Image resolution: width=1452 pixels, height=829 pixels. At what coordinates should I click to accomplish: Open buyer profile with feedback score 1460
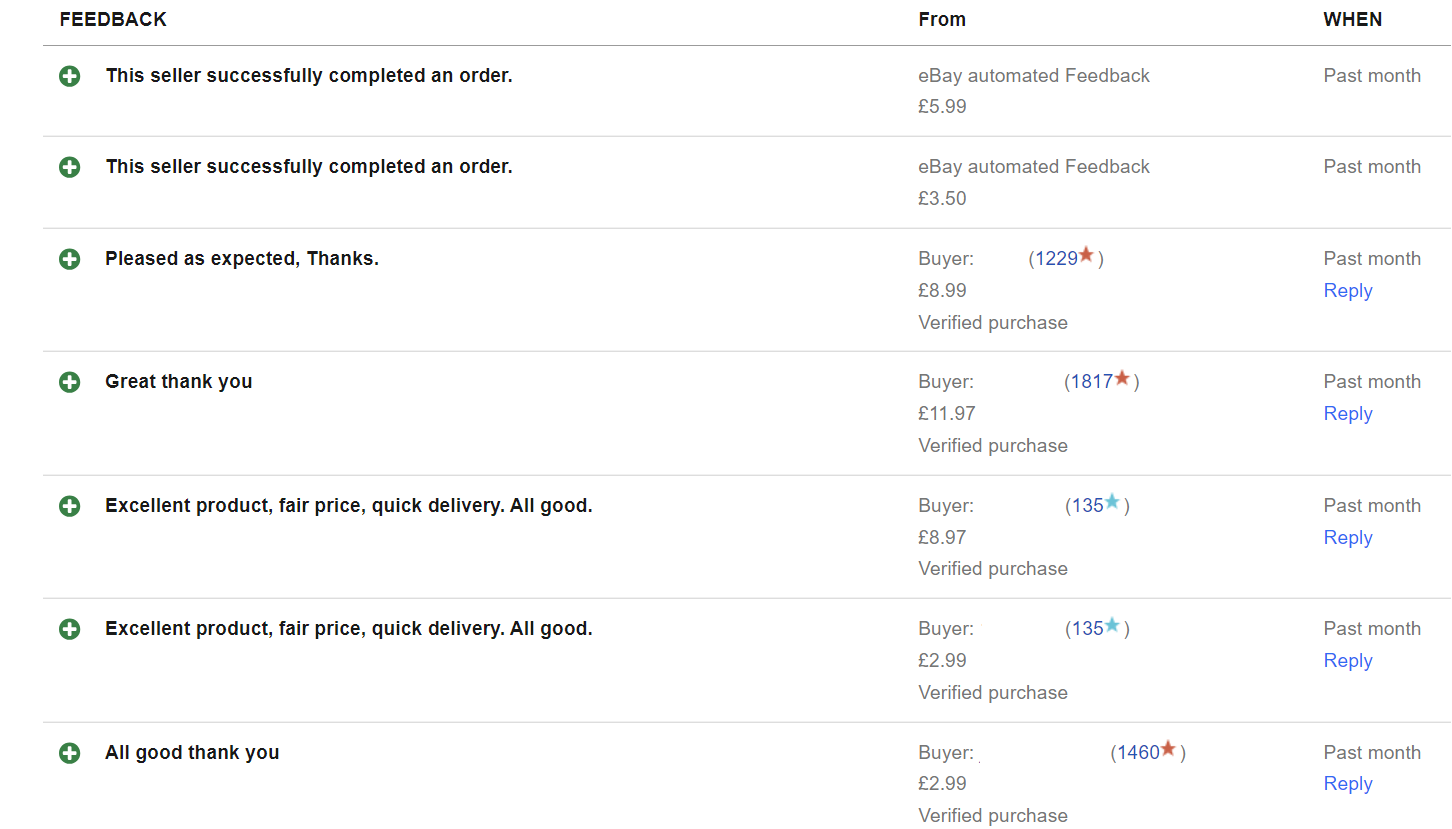click(x=1138, y=753)
